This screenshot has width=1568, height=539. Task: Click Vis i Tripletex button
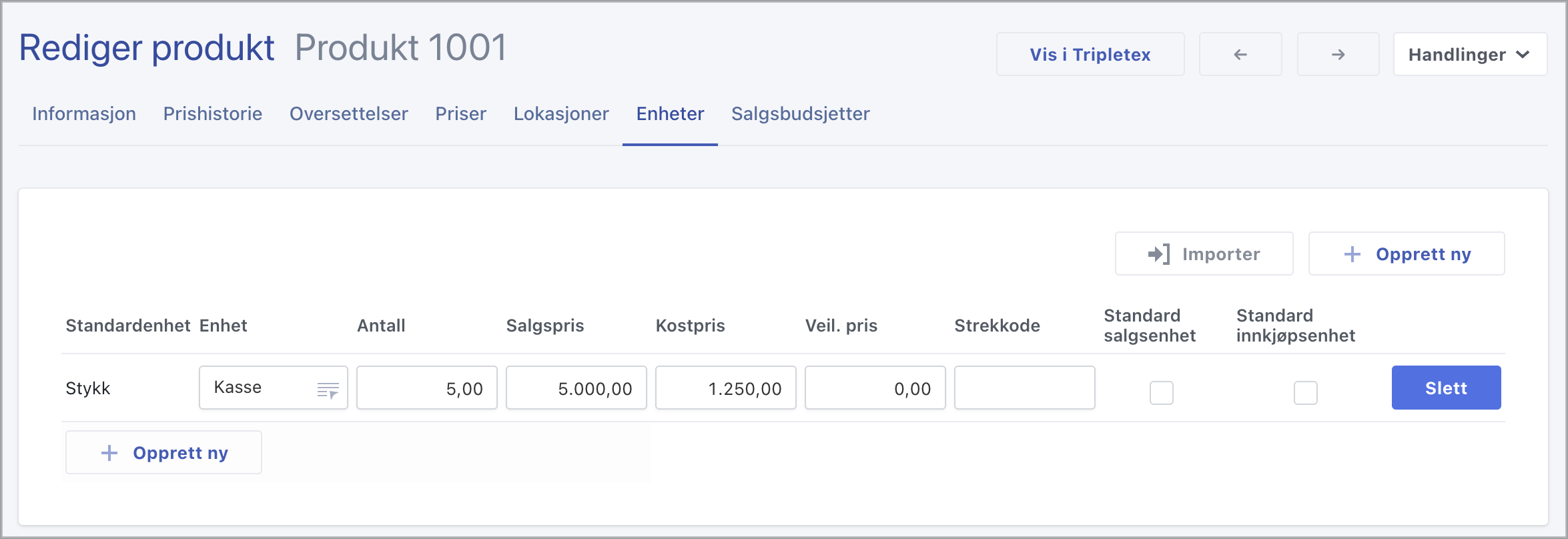(x=1090, y=55)
